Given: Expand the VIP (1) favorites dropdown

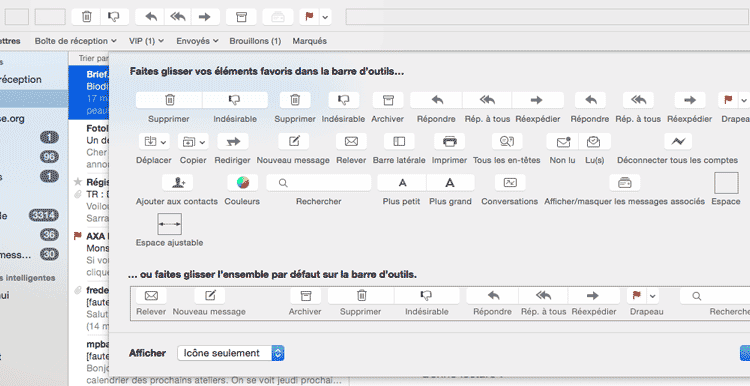Looking at the screenshot, I should pyautogui.click(x=146, y=41).
